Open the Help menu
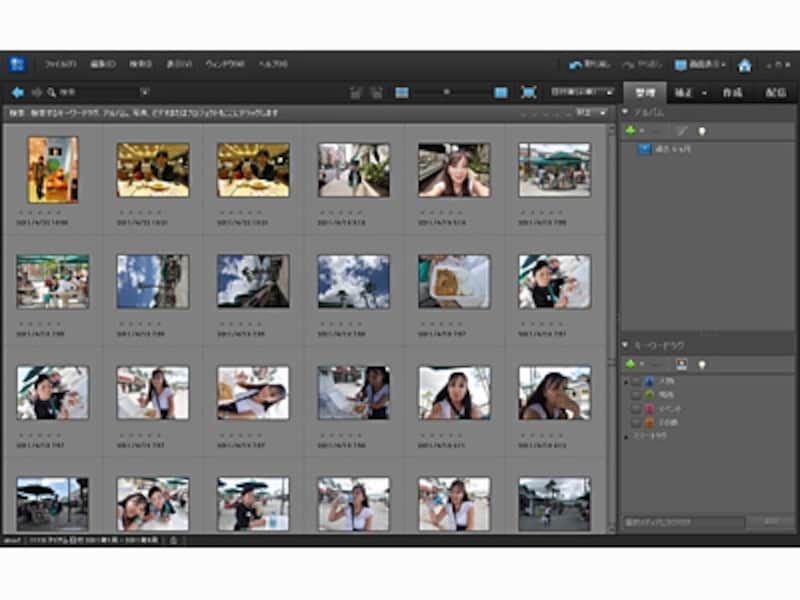The image size is (800, 600). click(273, 64)
